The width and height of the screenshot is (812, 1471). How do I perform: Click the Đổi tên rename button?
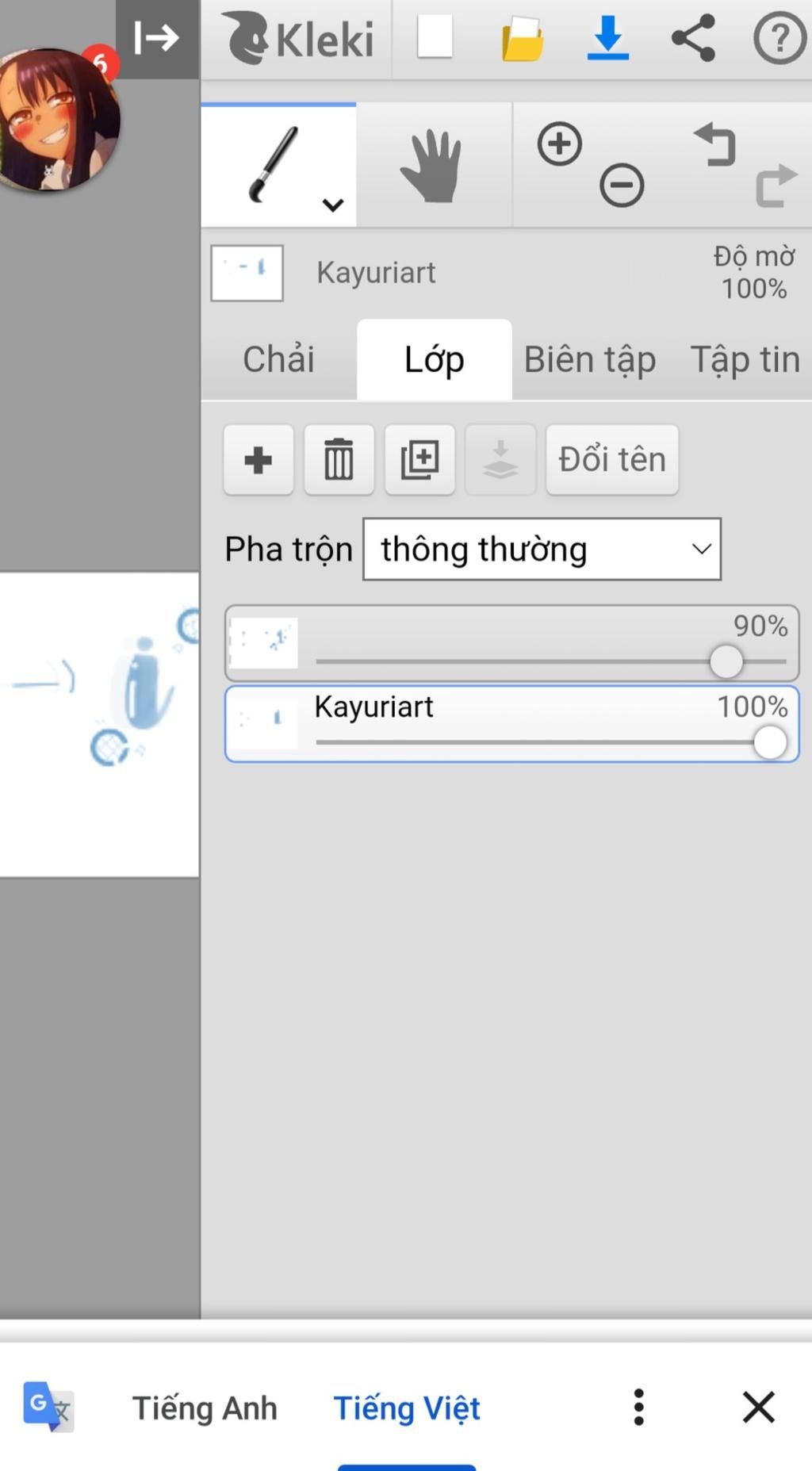[611, 460]
